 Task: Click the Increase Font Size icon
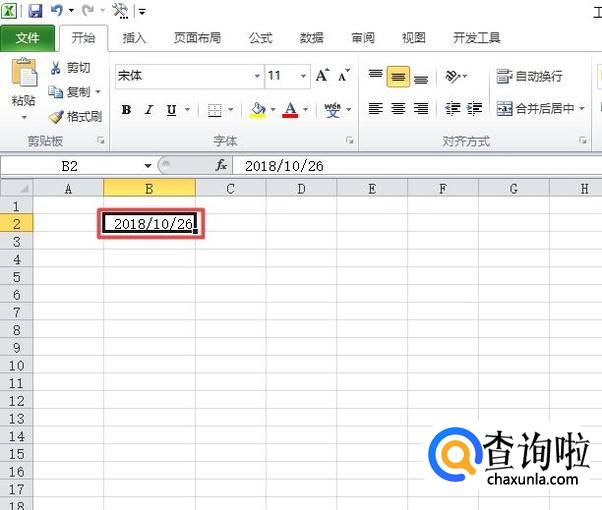coord(322,76)
